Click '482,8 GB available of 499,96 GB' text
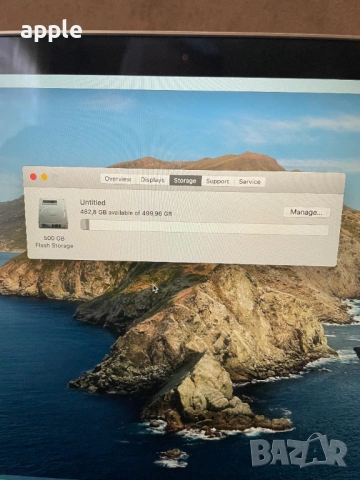The width and height of the screenshot is (360, 480). (126, 213)
